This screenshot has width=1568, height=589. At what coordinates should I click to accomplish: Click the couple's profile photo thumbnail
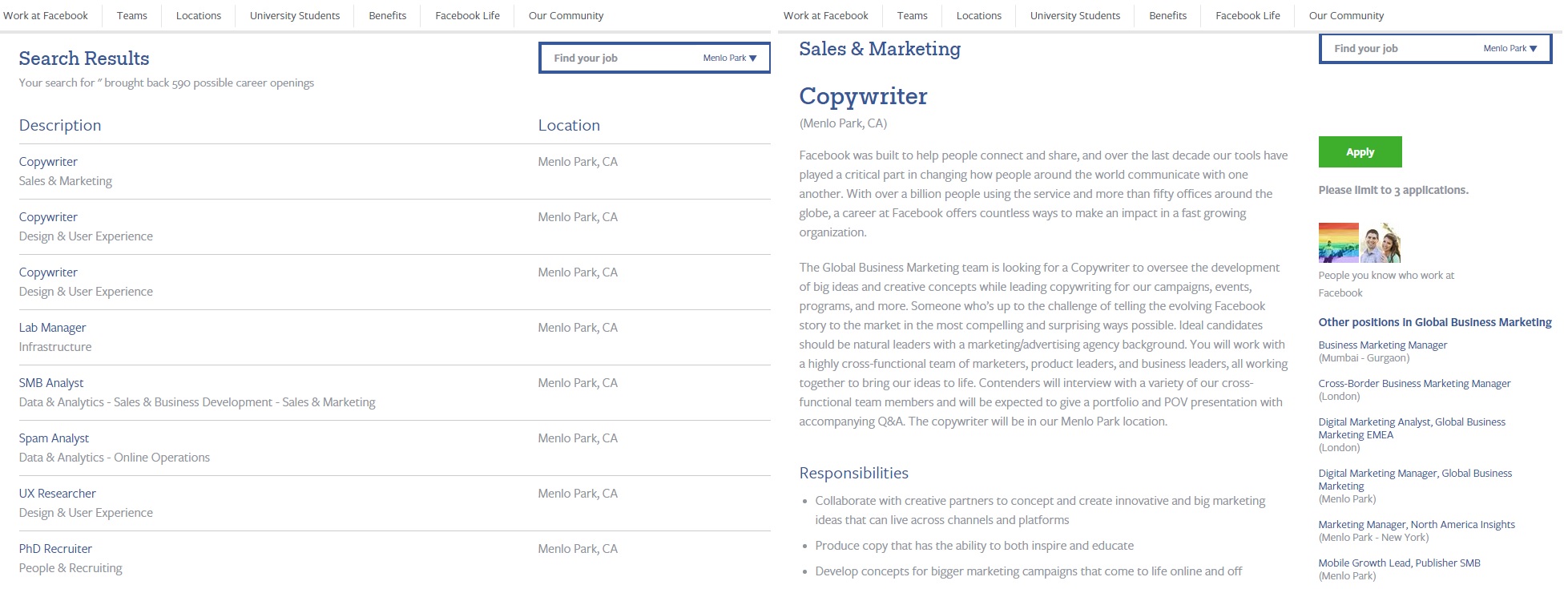[x=1381, y=243]
